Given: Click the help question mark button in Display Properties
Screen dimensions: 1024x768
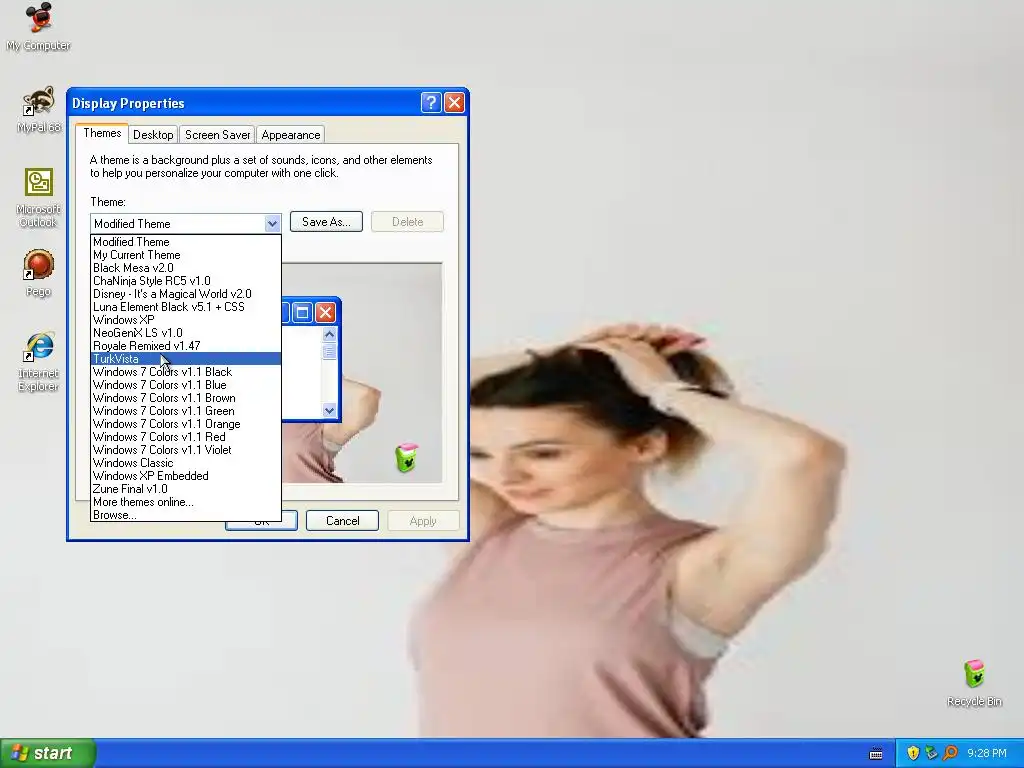Looking at the screenshot, I should (x=431, y=103).
